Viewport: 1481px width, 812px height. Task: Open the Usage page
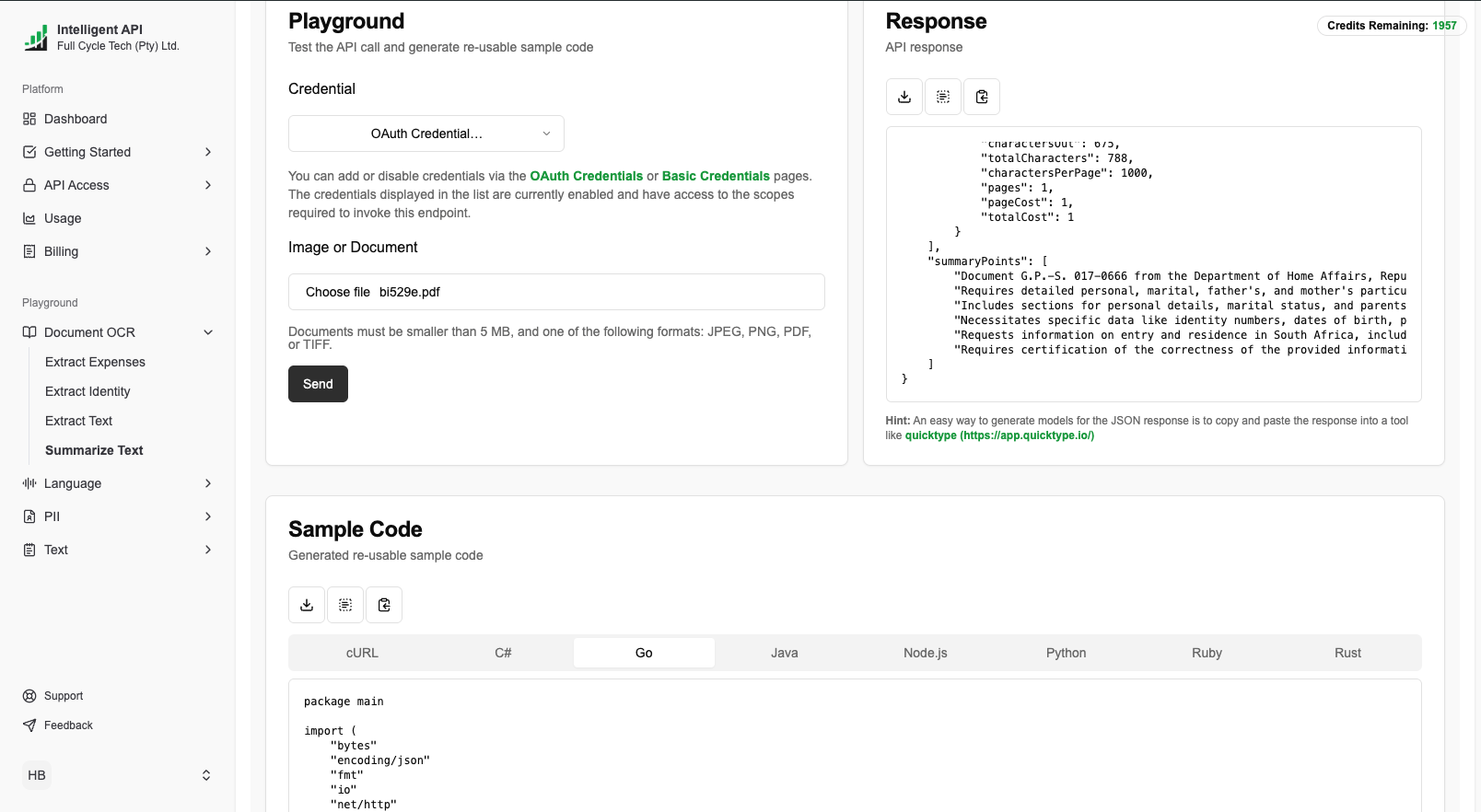tap(63, 218)
